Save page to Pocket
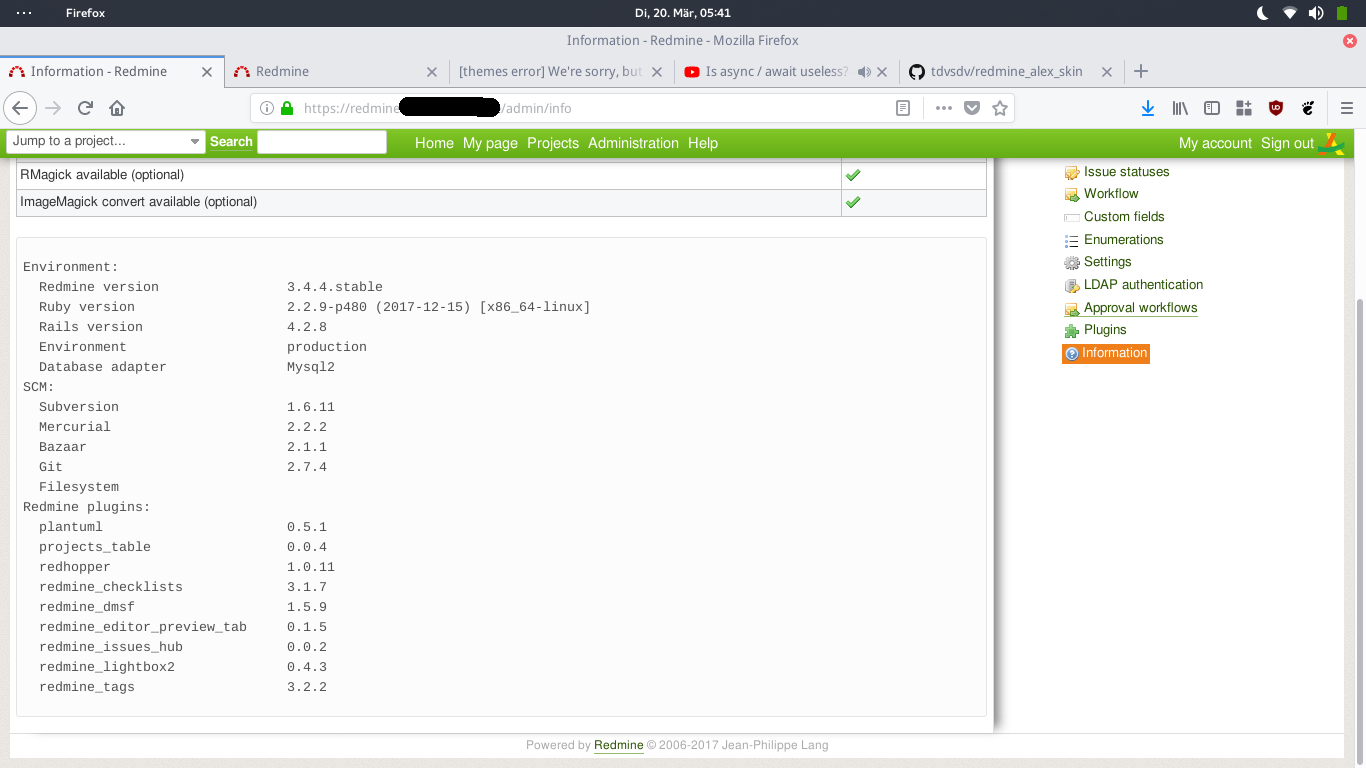The width and height of the screenshot is (1366, 768). tap(971, 108)
